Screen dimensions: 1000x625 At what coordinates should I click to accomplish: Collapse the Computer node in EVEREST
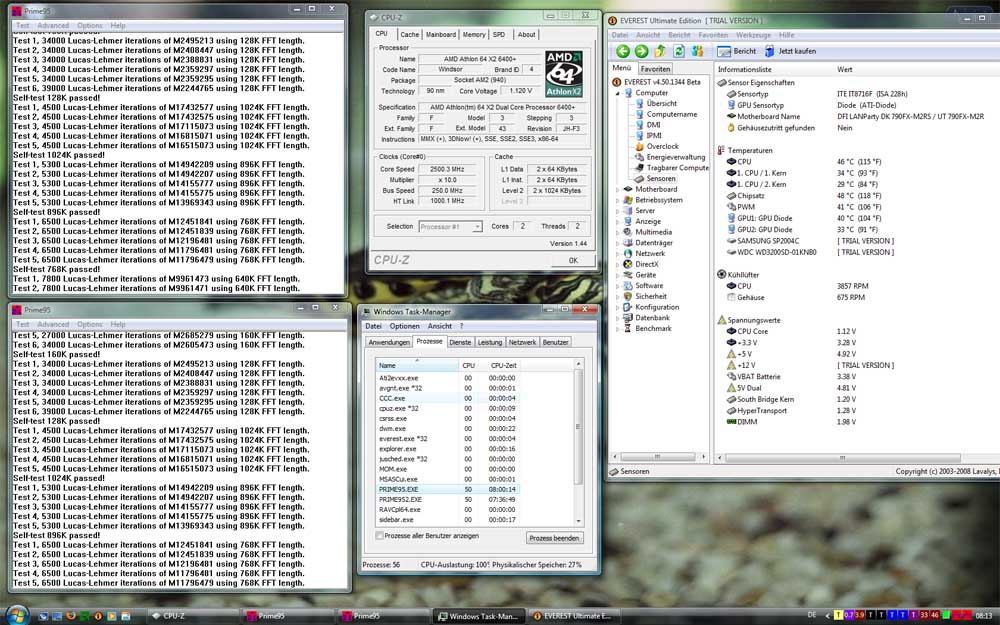617,93
